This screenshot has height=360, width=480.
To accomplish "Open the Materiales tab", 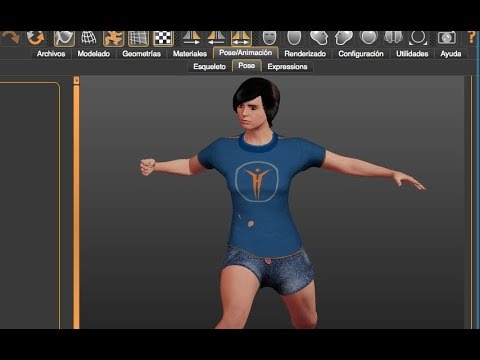I will tap(190, 54).
